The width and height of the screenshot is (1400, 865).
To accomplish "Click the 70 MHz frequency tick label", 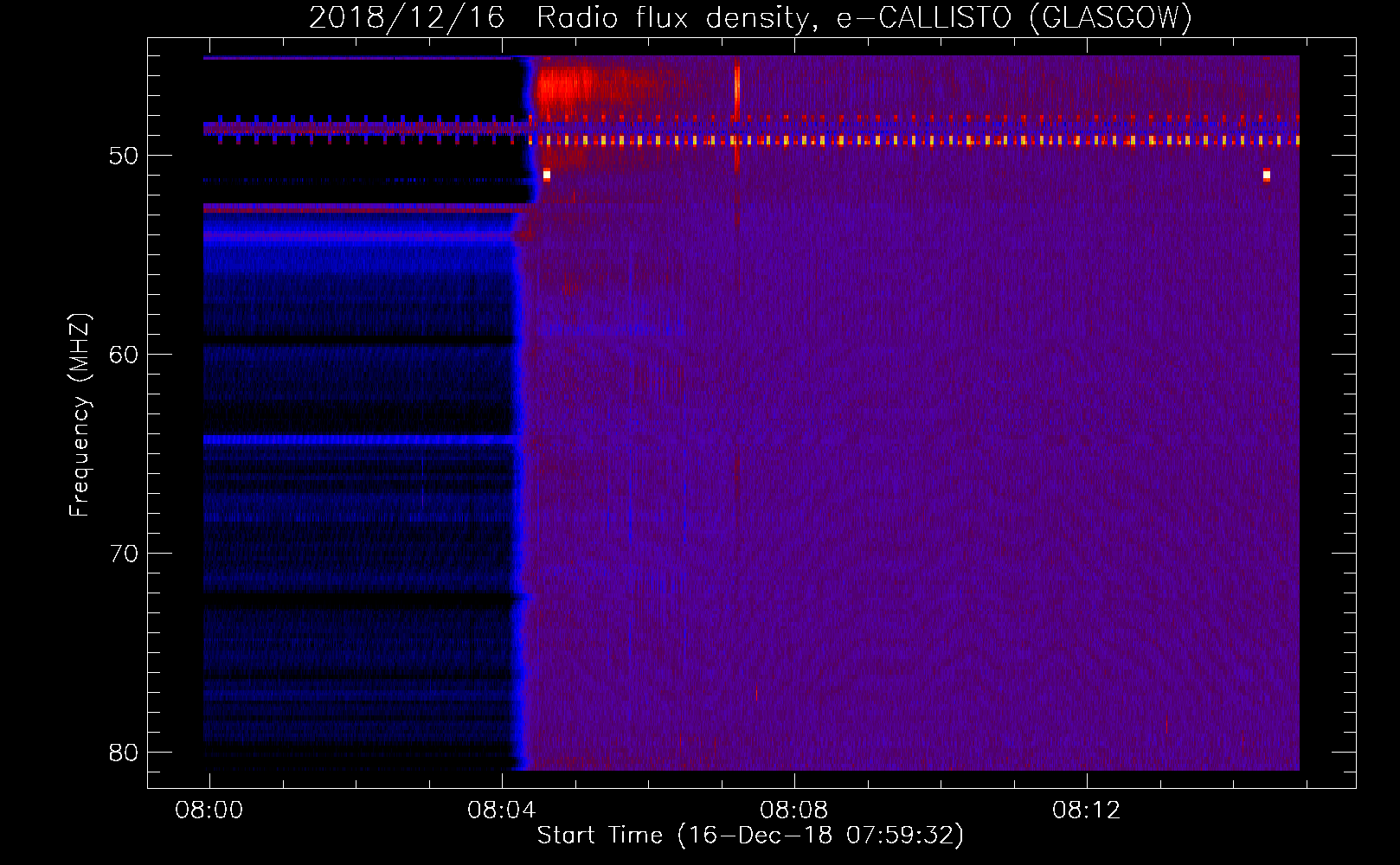I will 124,554.
